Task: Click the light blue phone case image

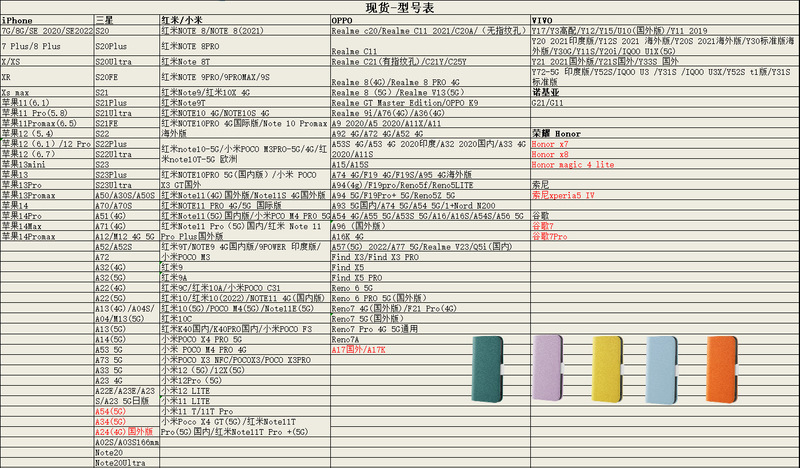Action: click(x=662, y=370)
